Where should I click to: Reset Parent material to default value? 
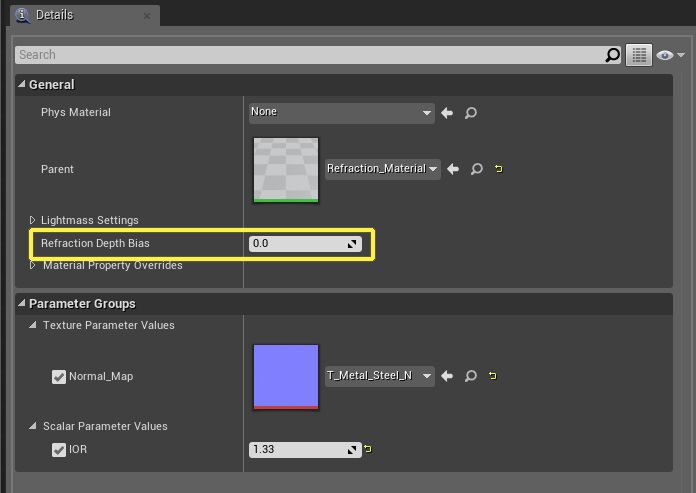point(498,170)
